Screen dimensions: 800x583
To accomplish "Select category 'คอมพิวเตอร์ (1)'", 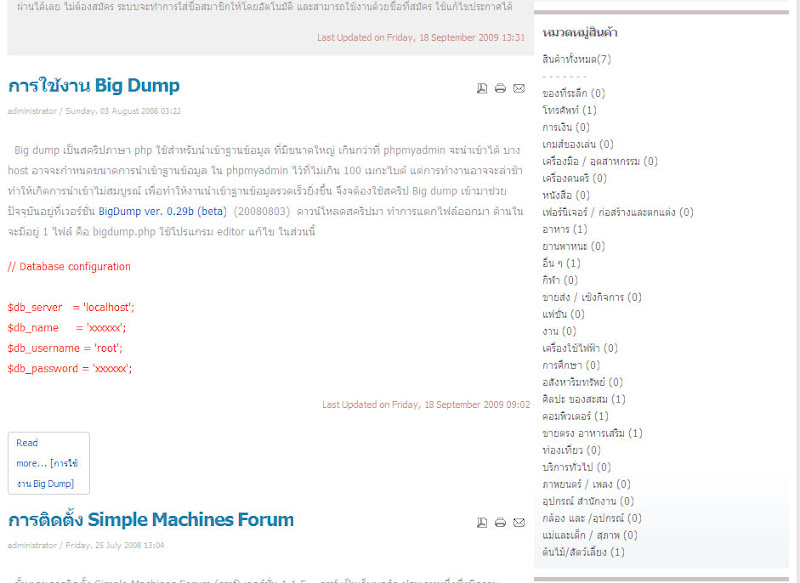I will point(576,416).
